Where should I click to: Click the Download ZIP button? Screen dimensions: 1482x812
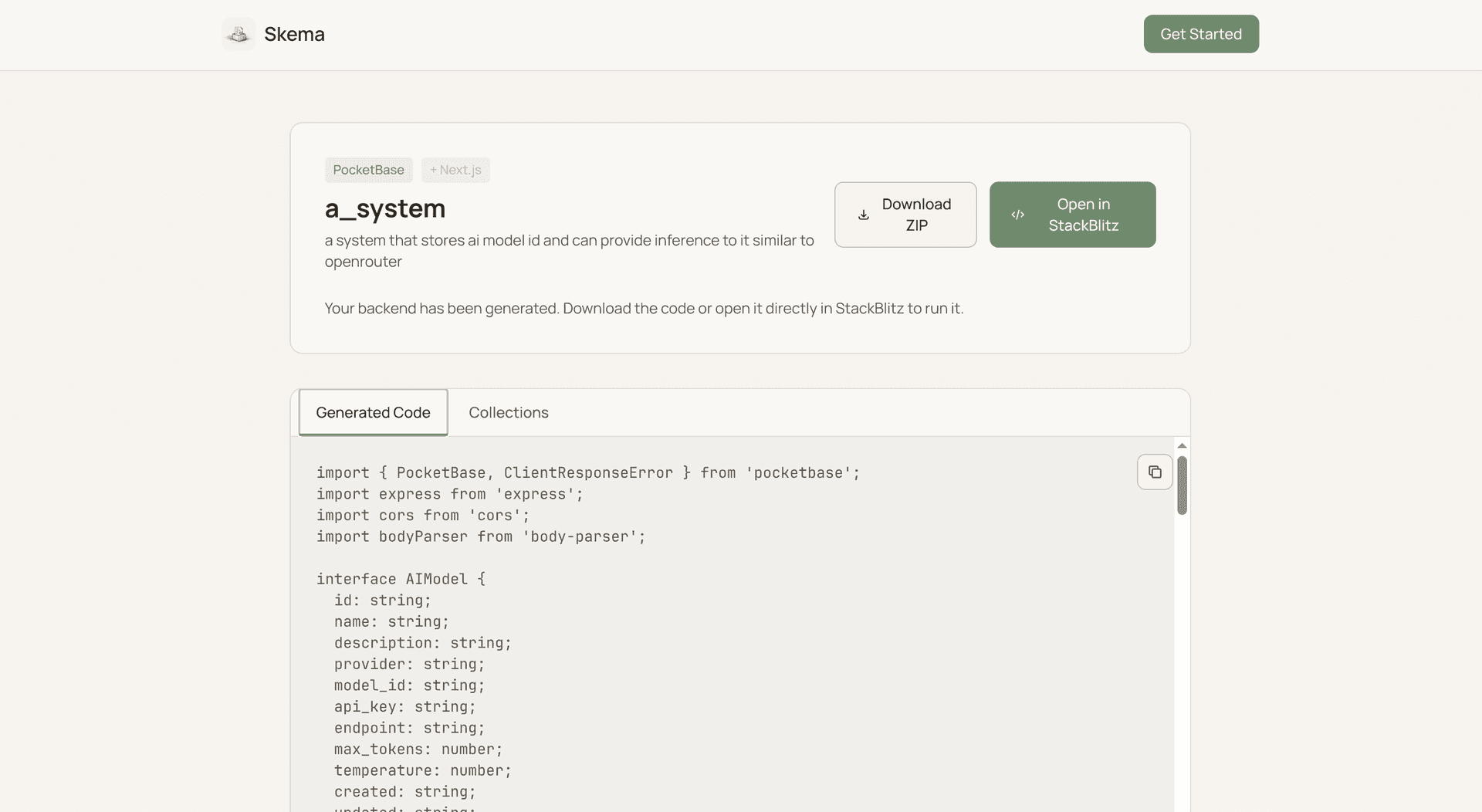[x=905, y=215]
